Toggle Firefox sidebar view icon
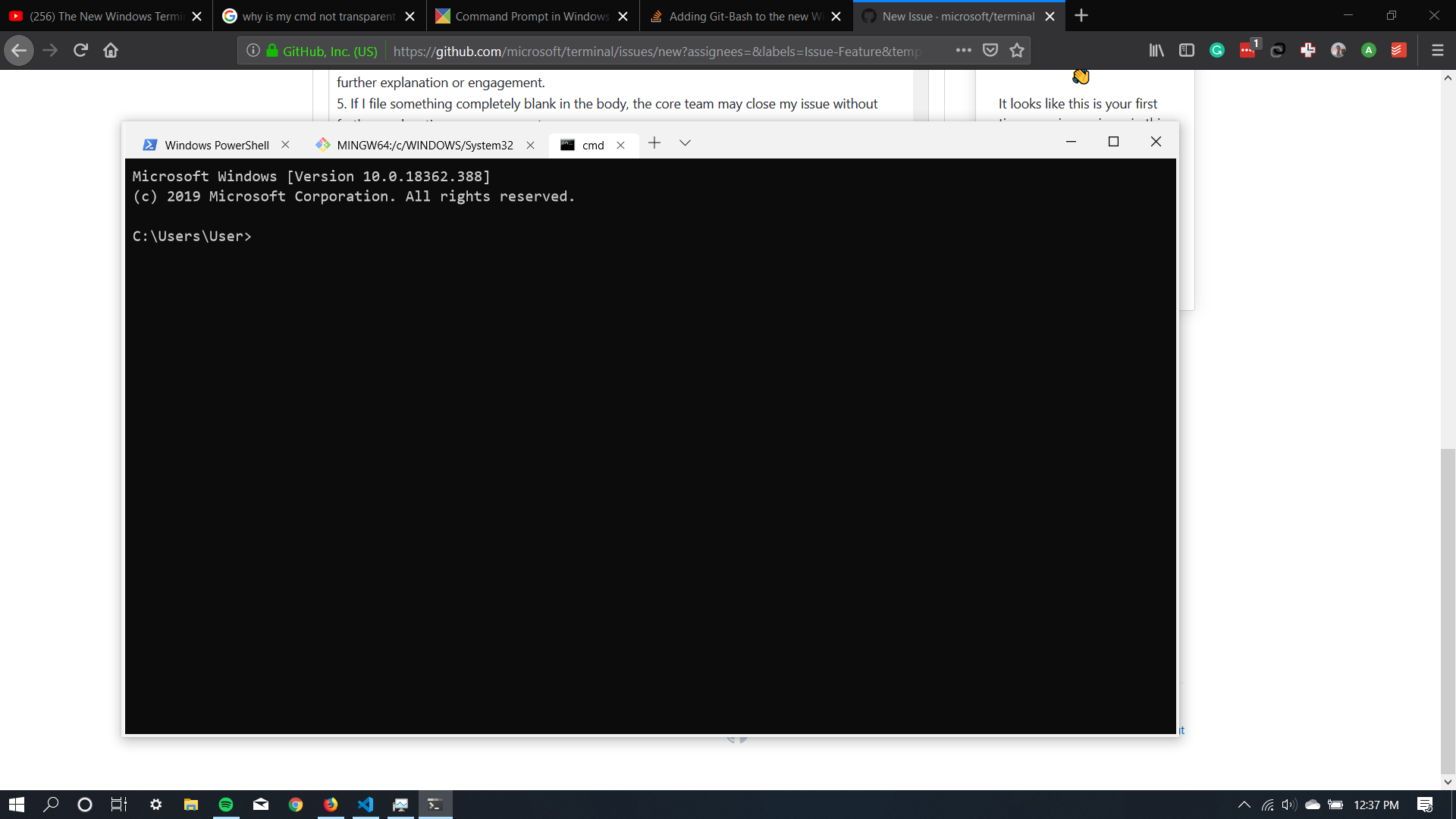This screenshot has height=819, width=1456. [x=1186, y=50]
